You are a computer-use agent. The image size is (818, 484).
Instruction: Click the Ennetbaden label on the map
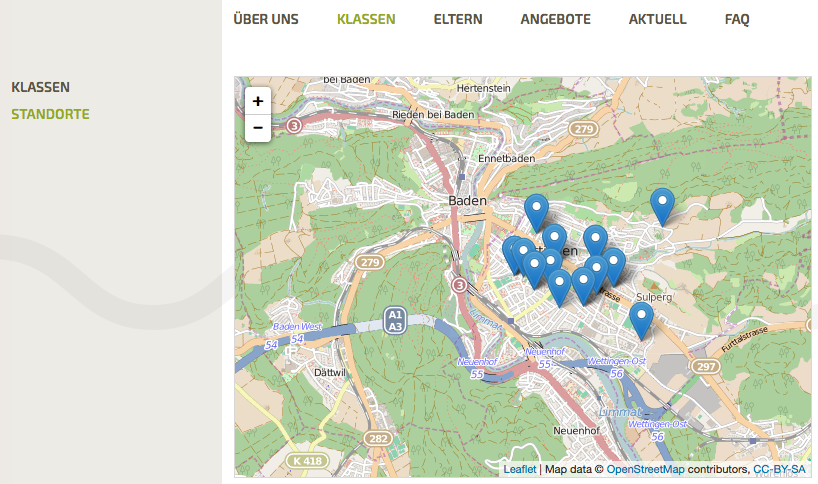(x=507, y=159)
